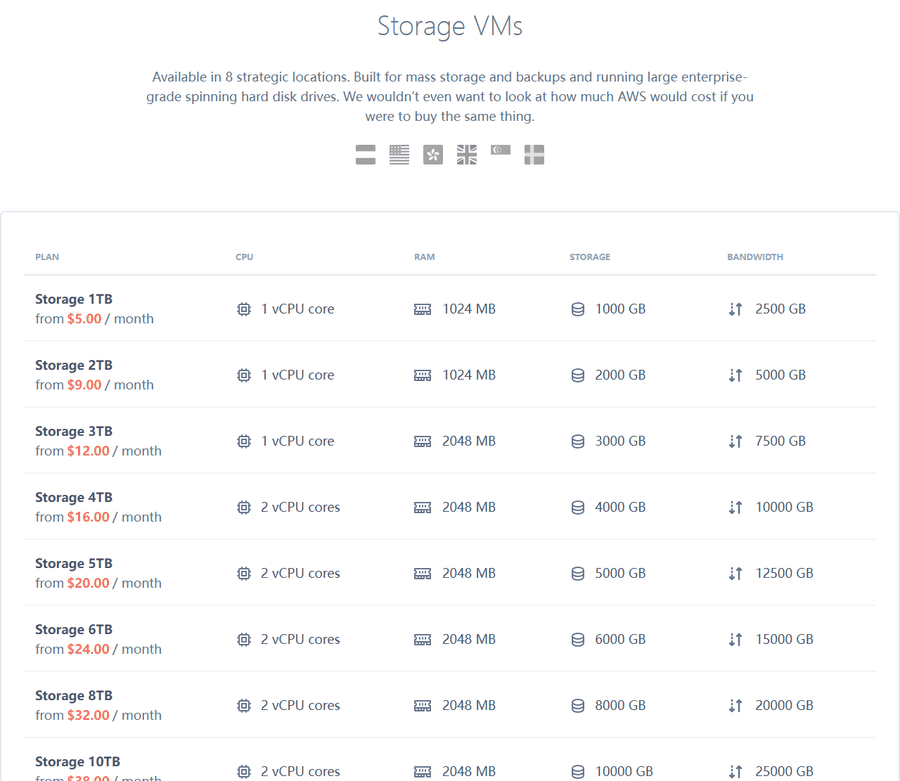Click the $9.00 price text

click(84, 385)
